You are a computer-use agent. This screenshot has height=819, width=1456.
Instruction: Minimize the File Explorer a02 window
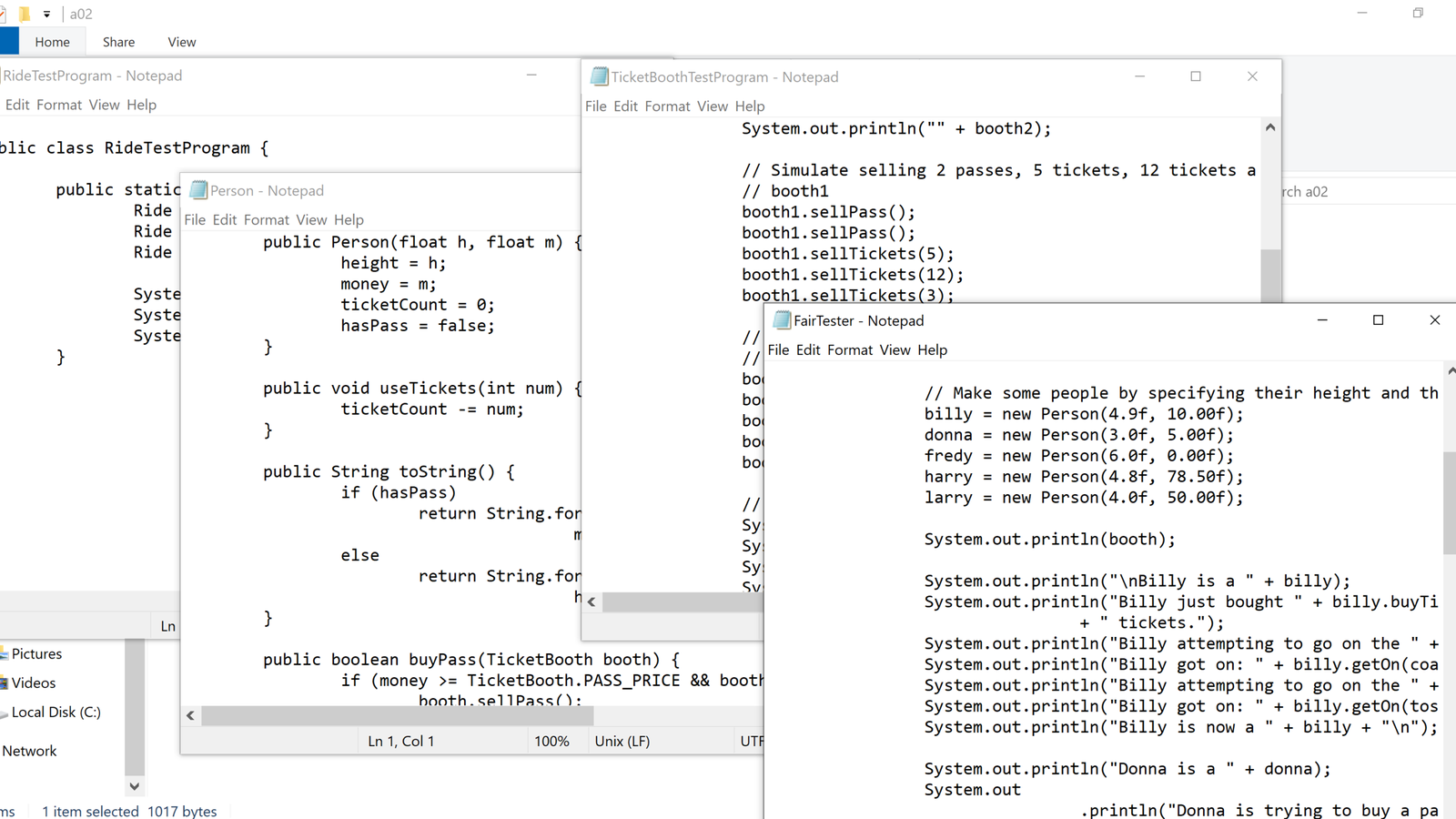(1362, 13)
